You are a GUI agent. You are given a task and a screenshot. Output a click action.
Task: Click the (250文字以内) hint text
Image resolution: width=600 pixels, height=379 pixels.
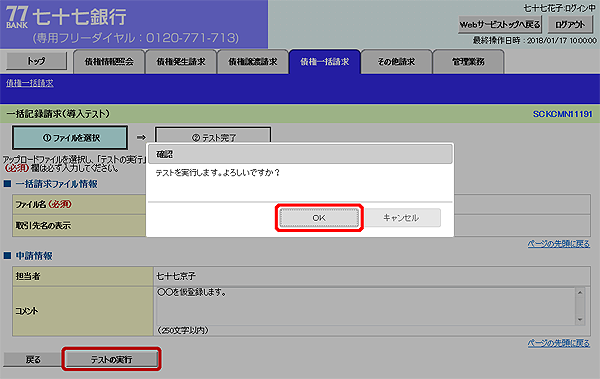[183, 330]
